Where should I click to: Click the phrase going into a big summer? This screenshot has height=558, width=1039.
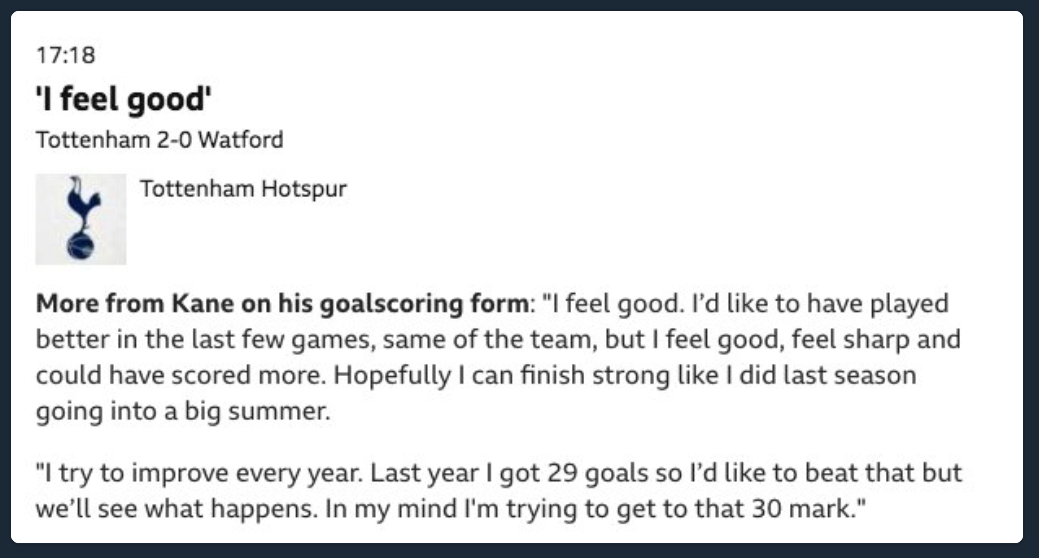point(183,412)
